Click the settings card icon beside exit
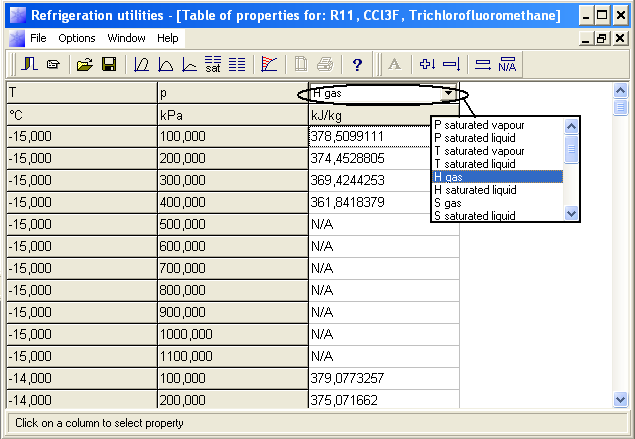This screenshot has width=635, height=439. point(53,64)
